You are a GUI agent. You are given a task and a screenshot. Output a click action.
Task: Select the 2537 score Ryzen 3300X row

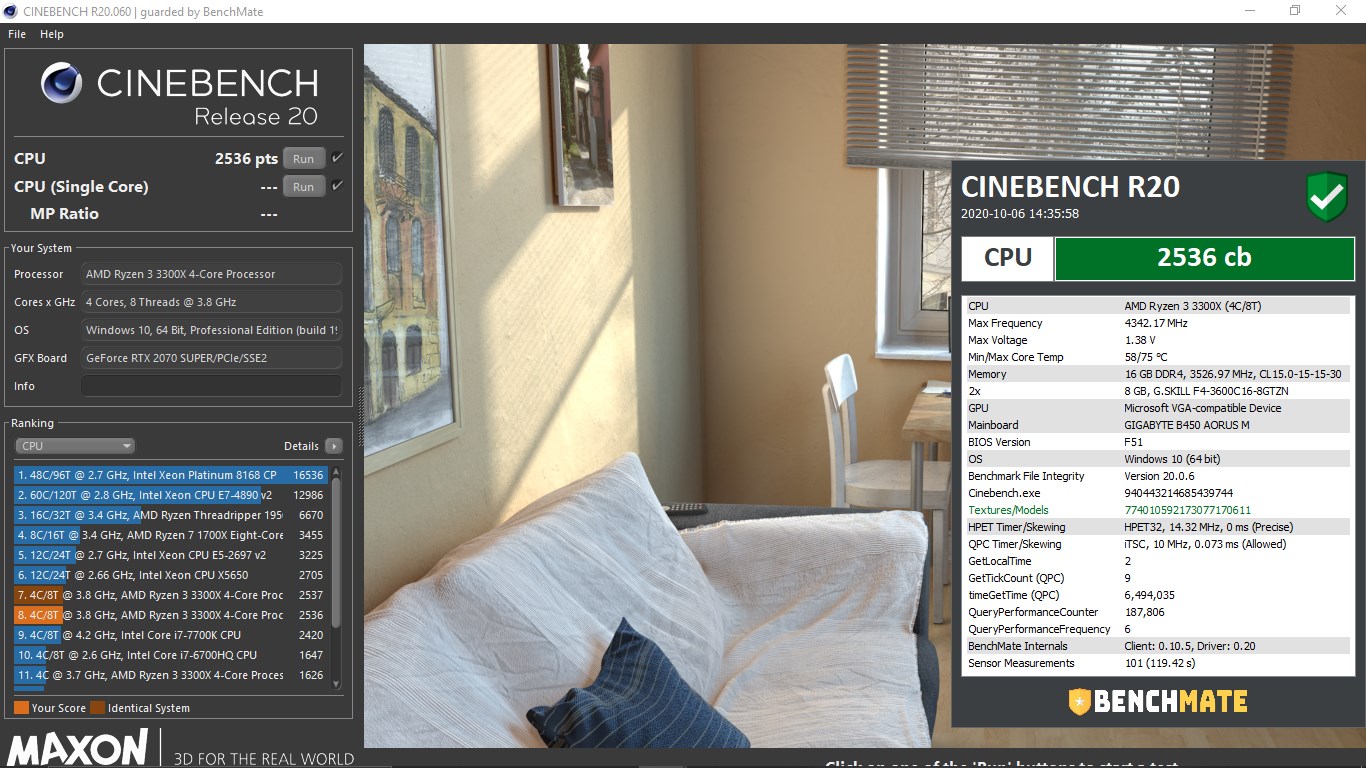point(172,595)
